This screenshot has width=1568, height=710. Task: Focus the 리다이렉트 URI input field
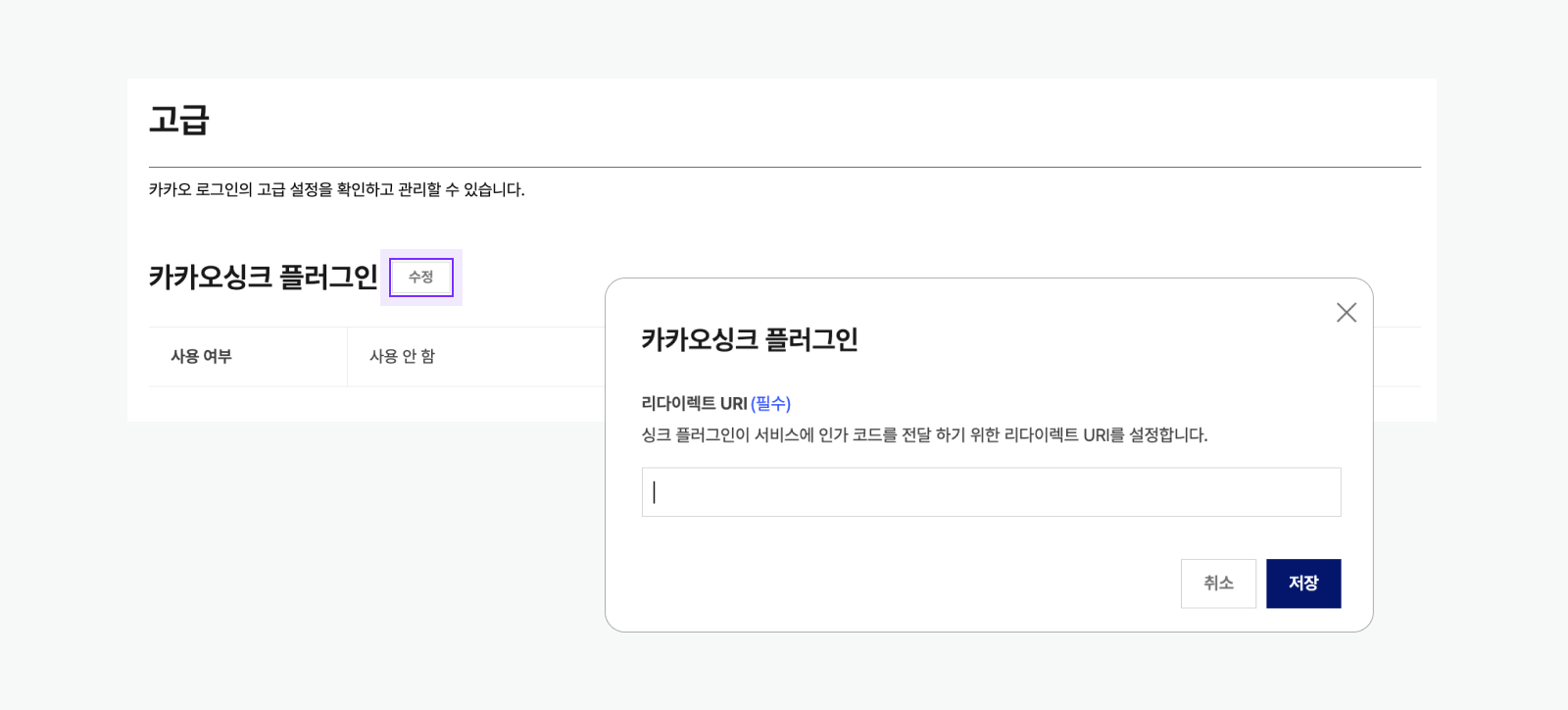coord(991,492)
